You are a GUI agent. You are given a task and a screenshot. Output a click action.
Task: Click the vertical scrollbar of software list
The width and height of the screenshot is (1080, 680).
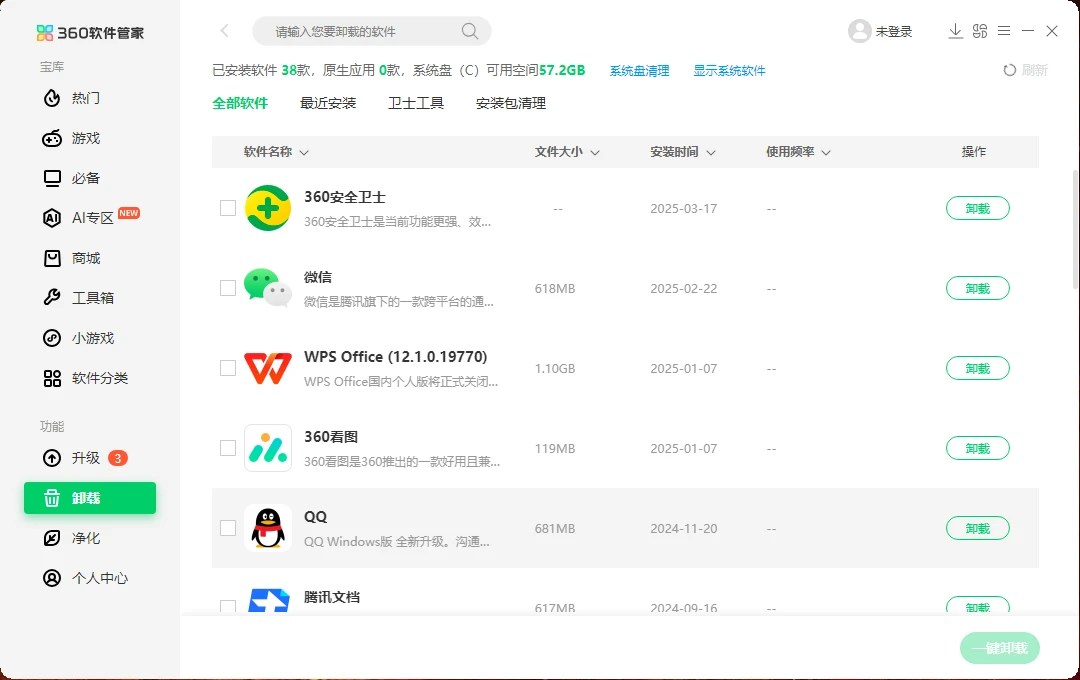tap(1075, 229)
